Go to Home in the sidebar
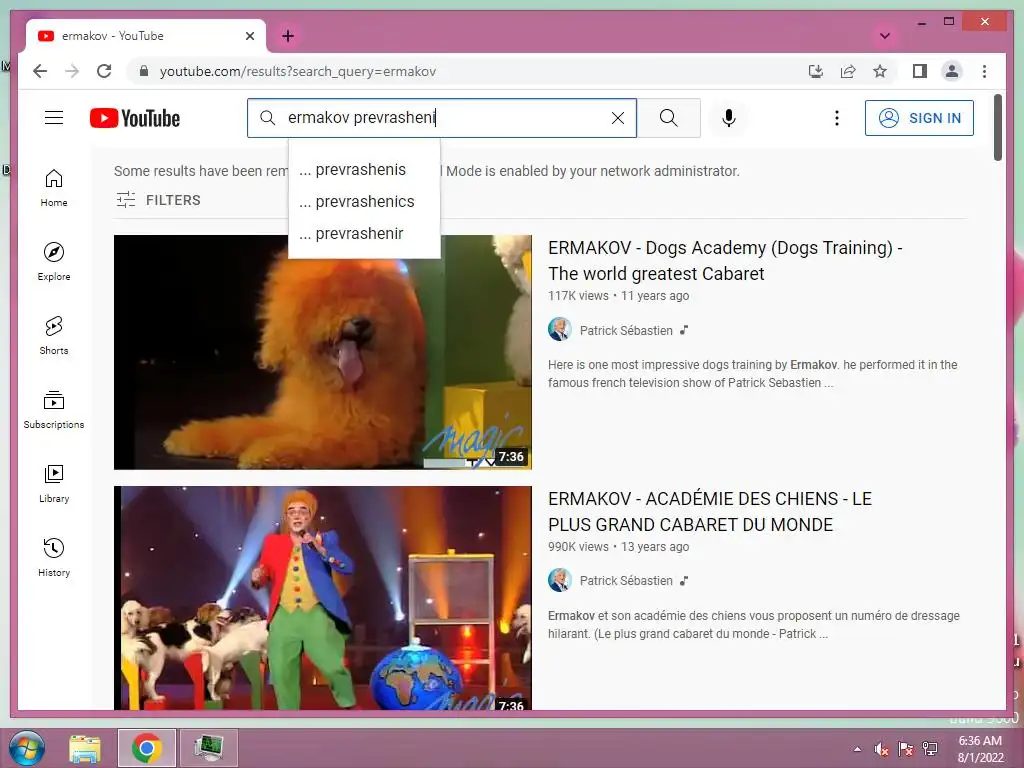The height and width of the screenshot is (768, 1024). (54, 188)
